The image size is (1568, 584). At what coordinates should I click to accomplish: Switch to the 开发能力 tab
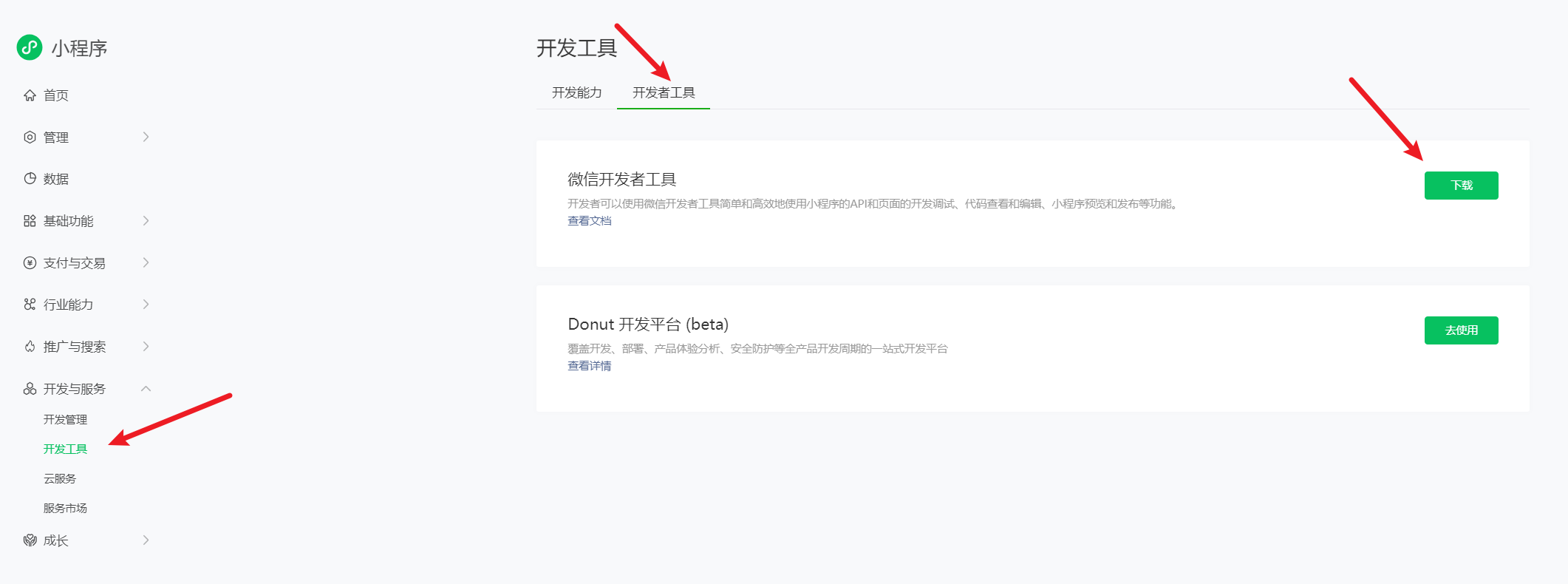coord(577,92)
